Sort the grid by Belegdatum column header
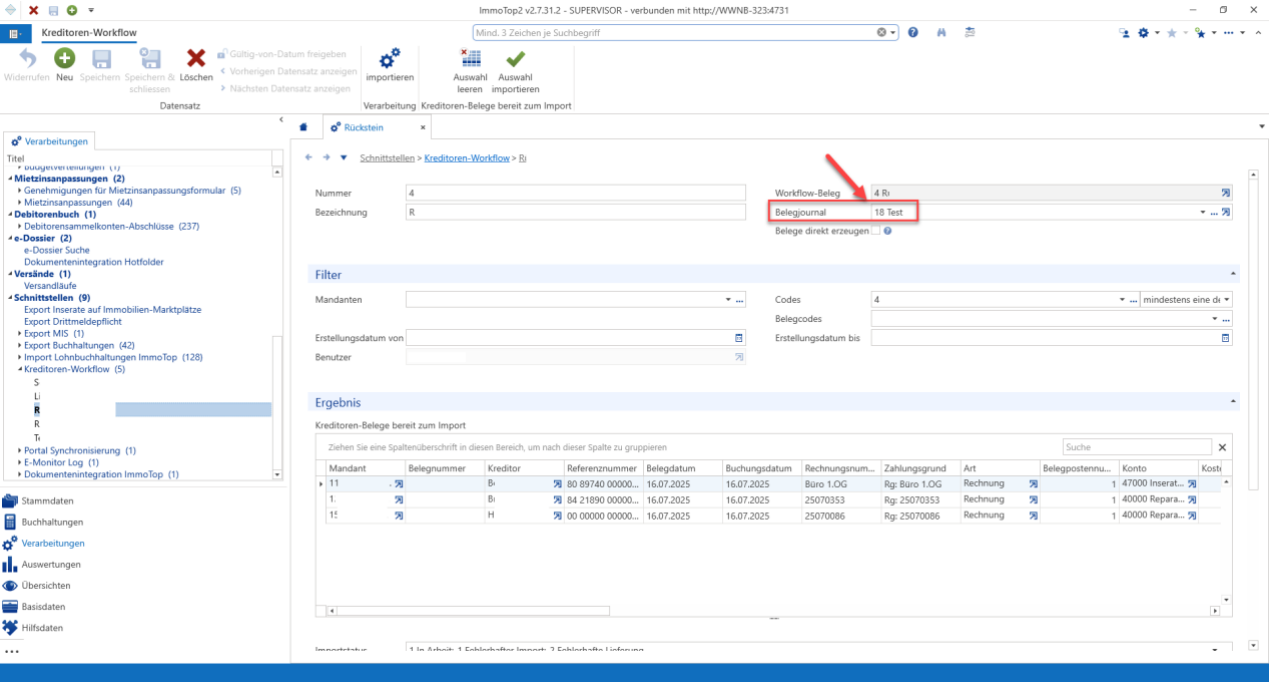Image resolution: width=1269 pixels, height=682 pixels. (682, 468)
